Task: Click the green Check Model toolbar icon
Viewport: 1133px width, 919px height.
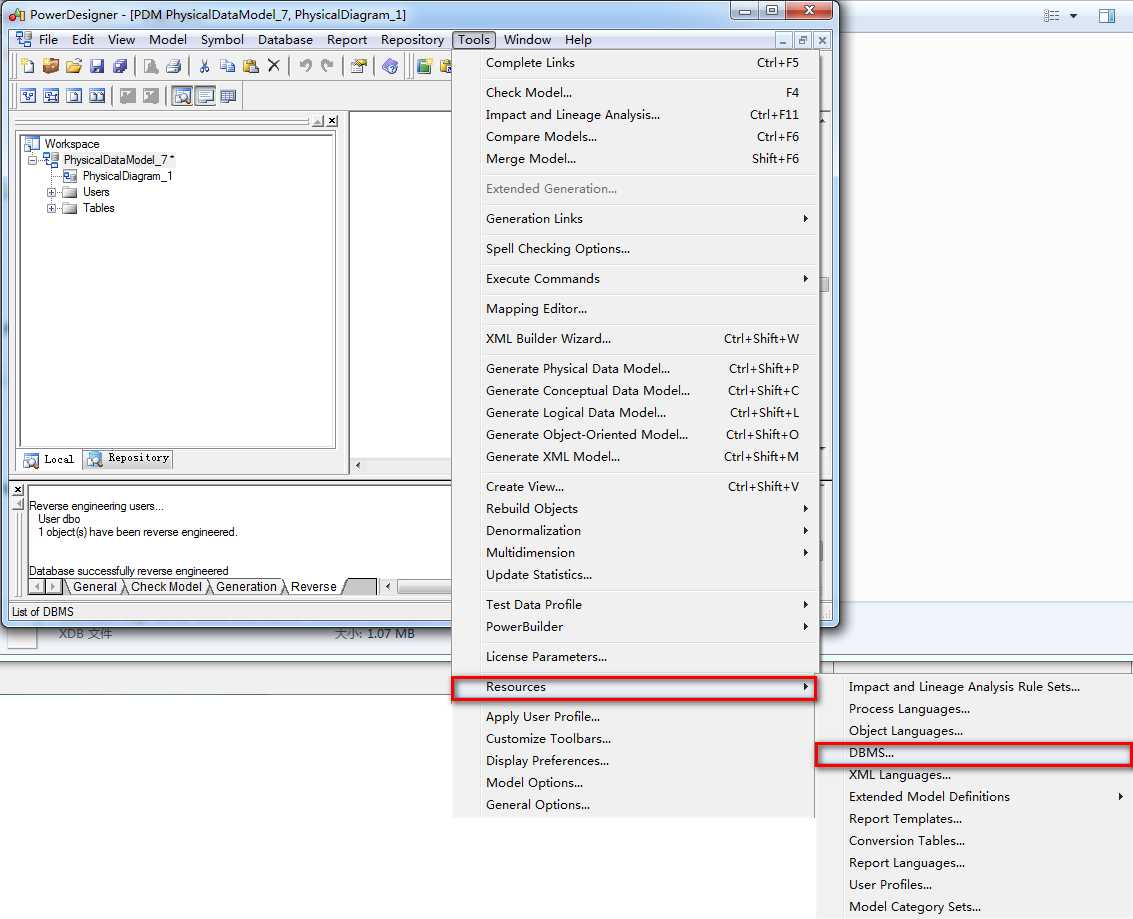Action: [424, 66]
